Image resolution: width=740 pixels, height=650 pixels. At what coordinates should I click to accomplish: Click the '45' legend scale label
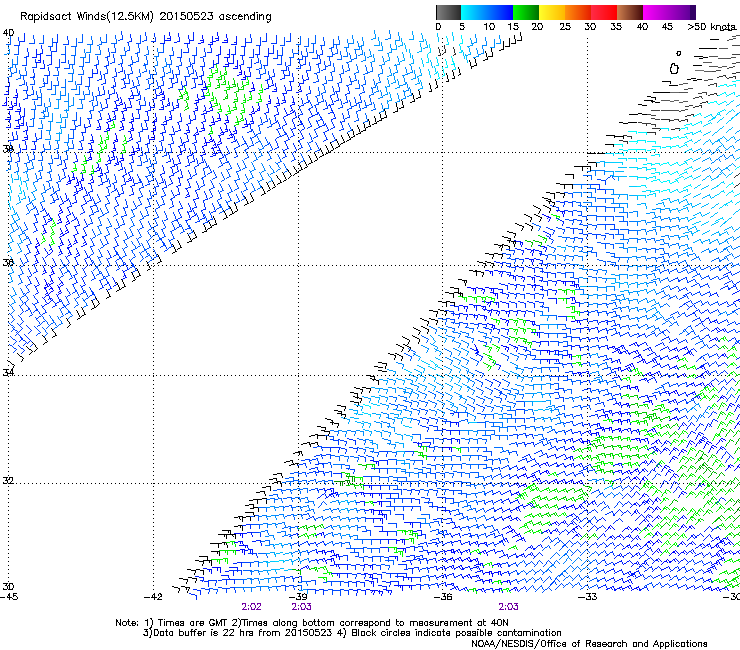point(667,27)
